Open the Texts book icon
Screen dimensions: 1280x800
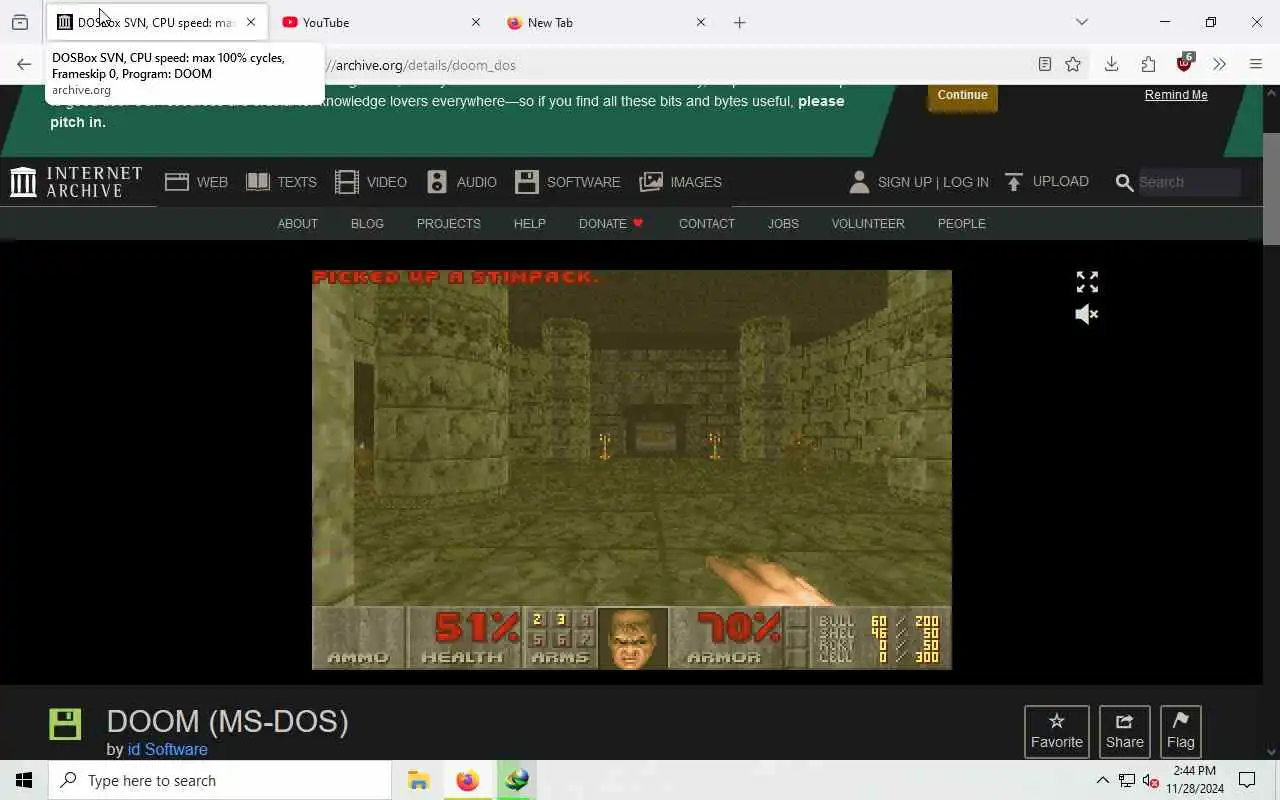tap(258, 182)
